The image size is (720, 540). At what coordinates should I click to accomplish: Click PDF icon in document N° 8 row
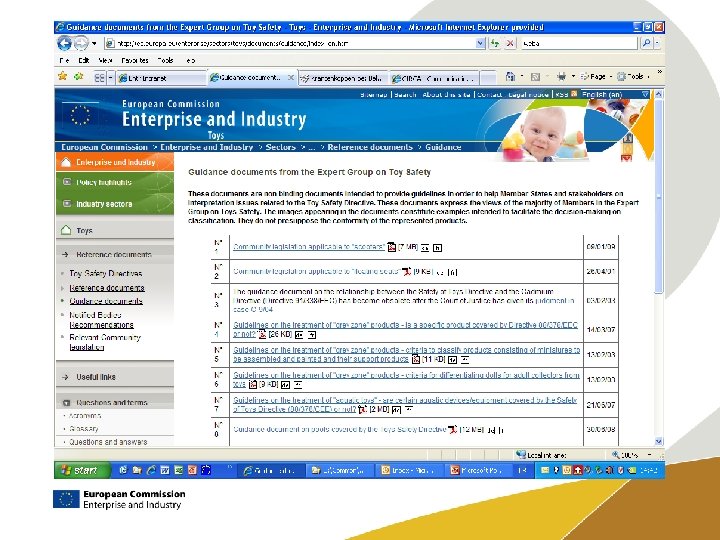click(x=453, y=429)
